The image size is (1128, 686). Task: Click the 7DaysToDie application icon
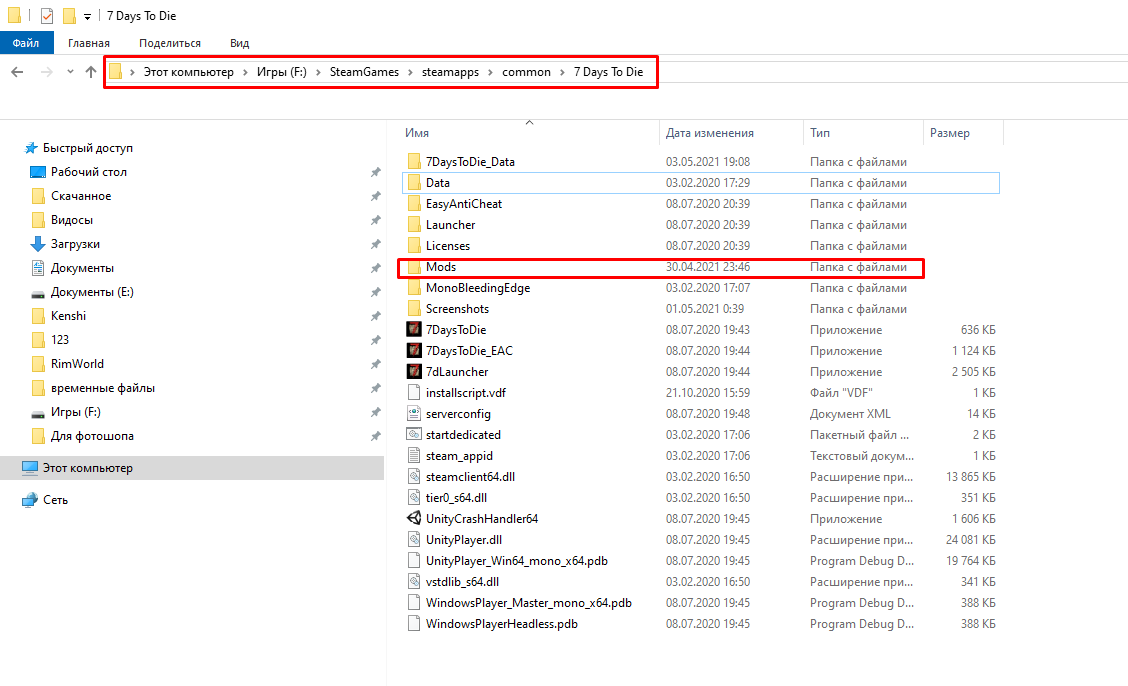[x=415, y=330]
